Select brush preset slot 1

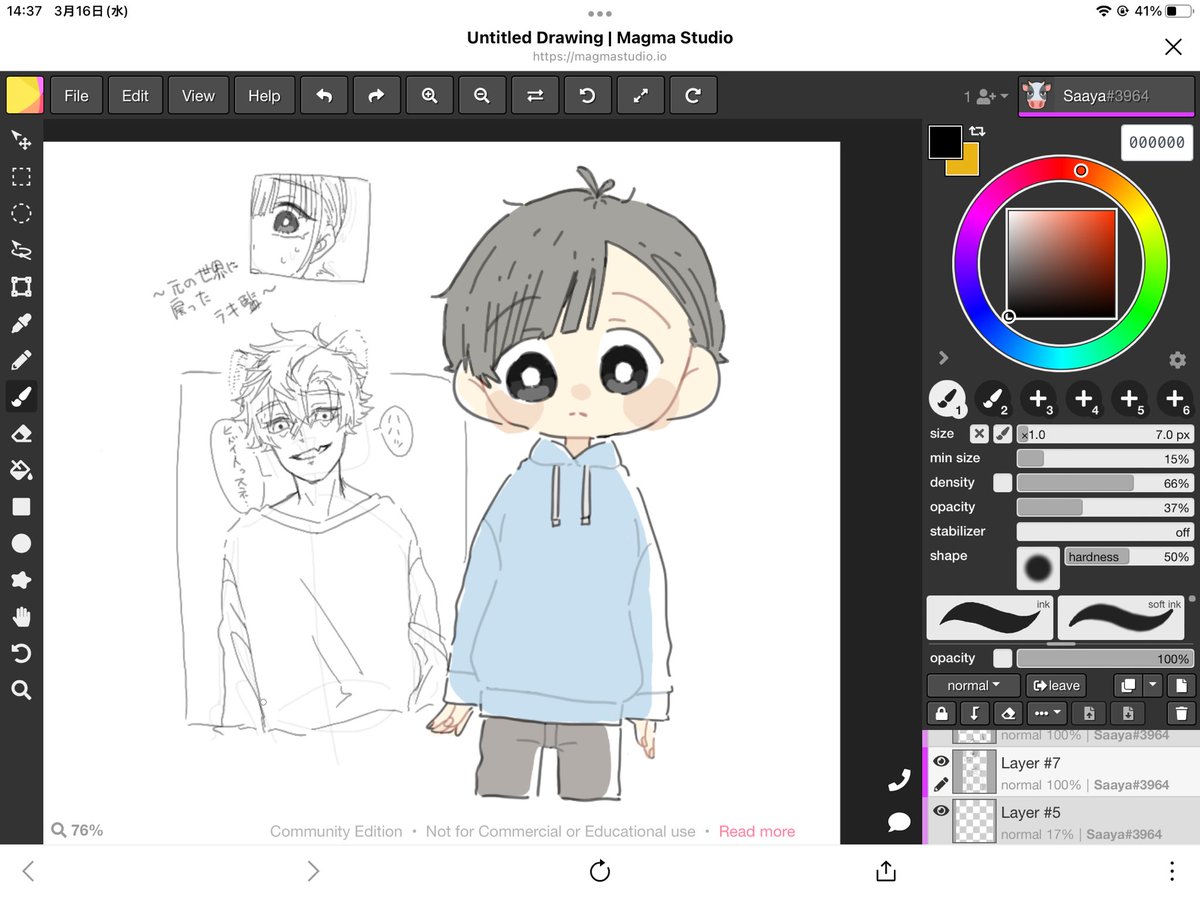pos(947,399)
